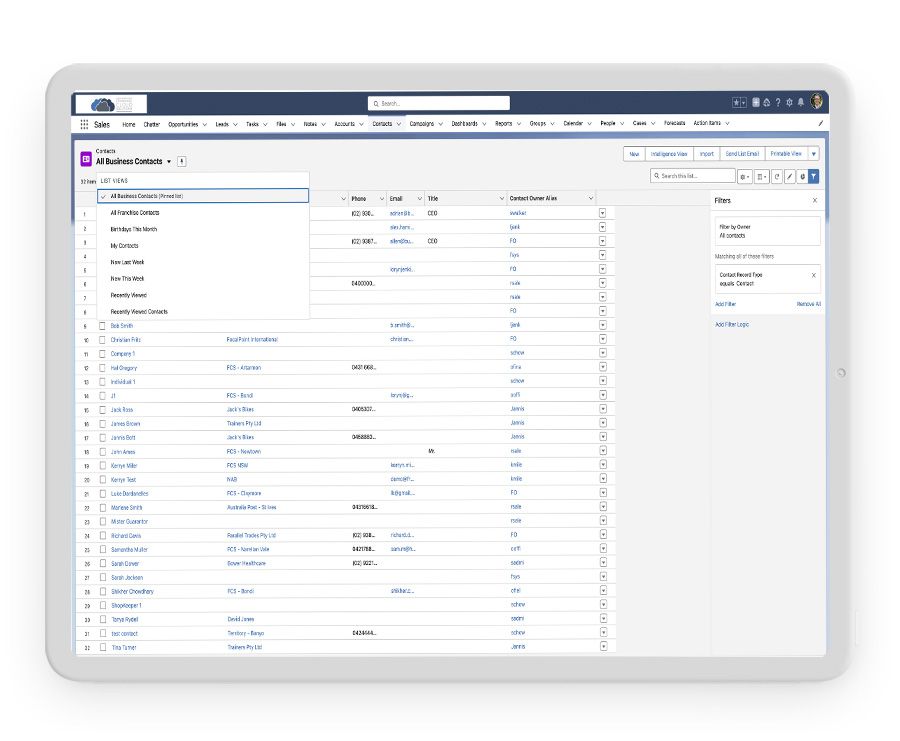Click the help question mark icon
This screenshot has height=741, width=900.
pyautogui.click(x=778, y=103)
